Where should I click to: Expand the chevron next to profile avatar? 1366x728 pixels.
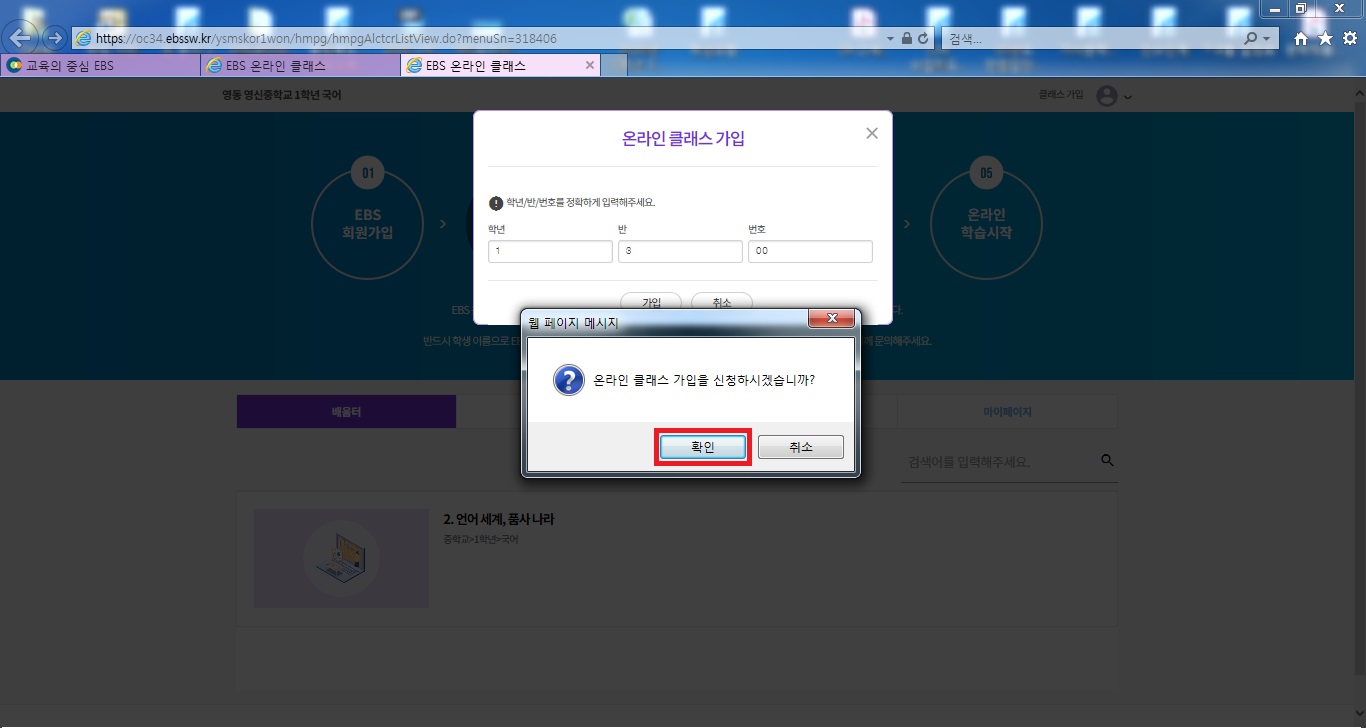click(1128, 97)
